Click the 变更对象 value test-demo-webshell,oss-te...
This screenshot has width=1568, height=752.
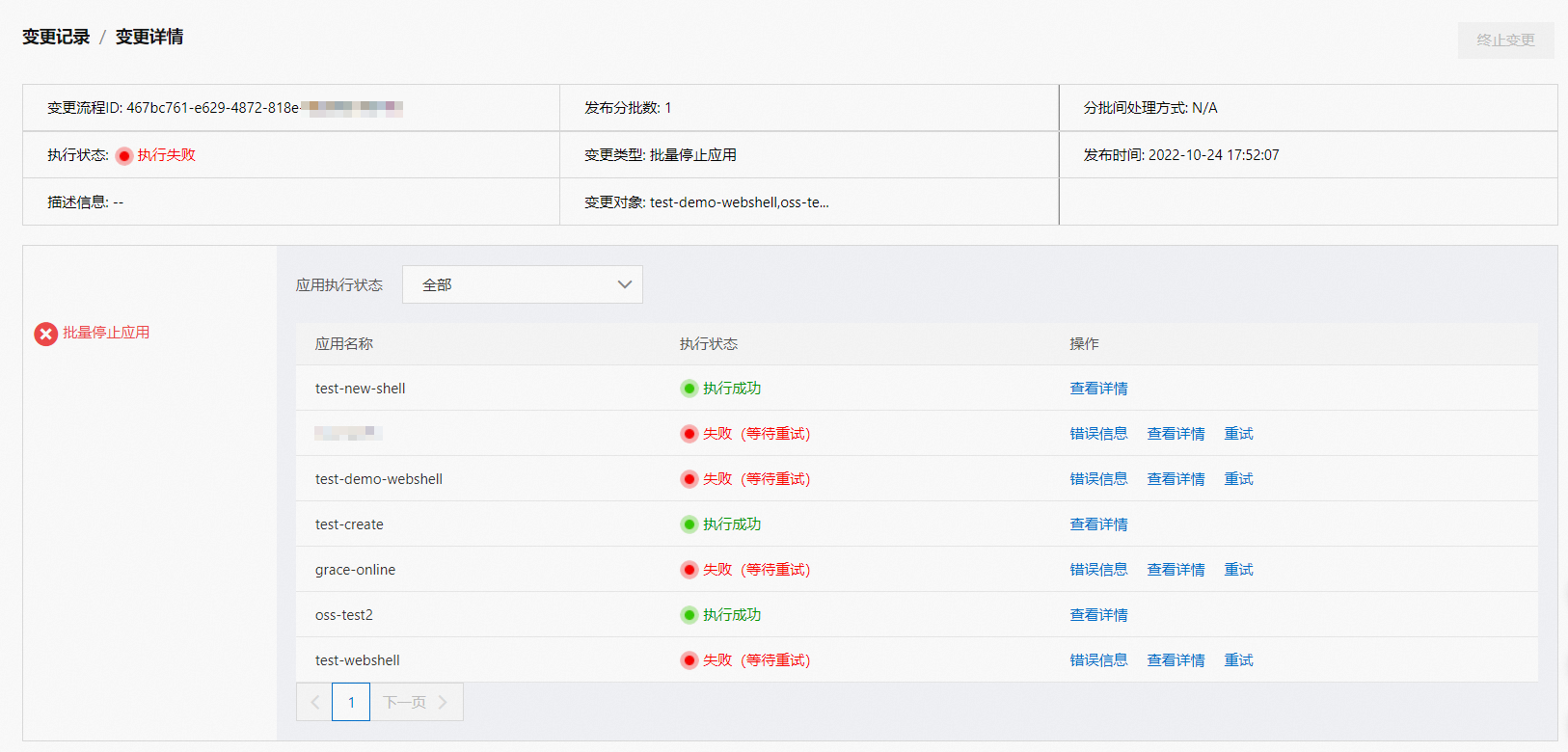click(x=740, y=202)
